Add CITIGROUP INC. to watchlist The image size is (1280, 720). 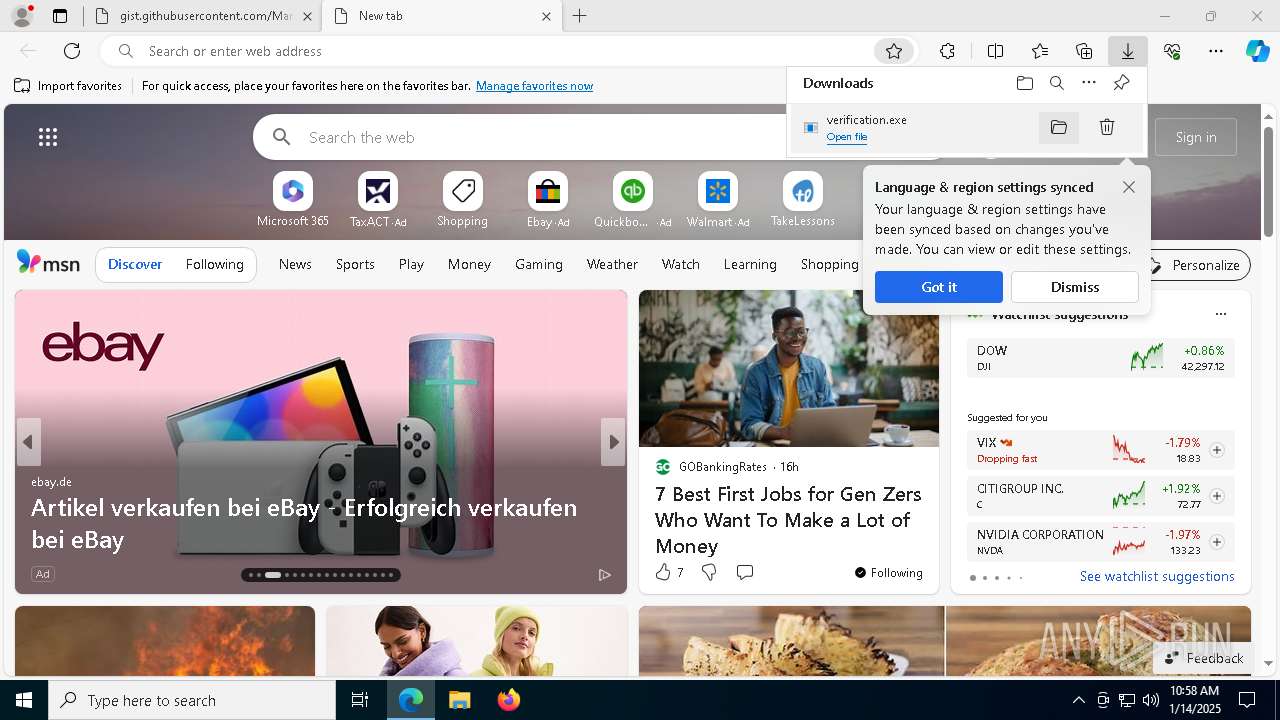[1217, 496]
